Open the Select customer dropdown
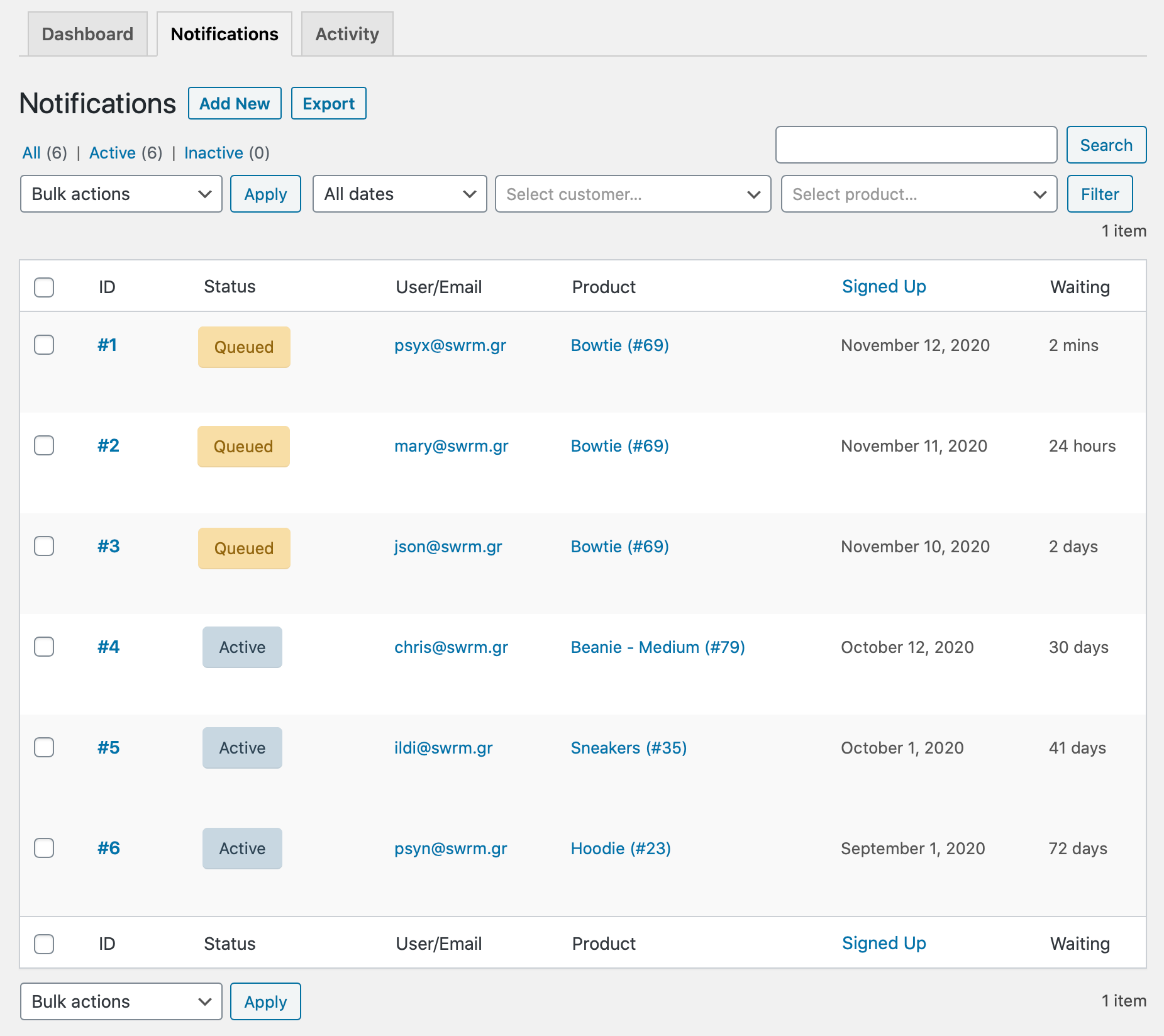 pos(631,194)
